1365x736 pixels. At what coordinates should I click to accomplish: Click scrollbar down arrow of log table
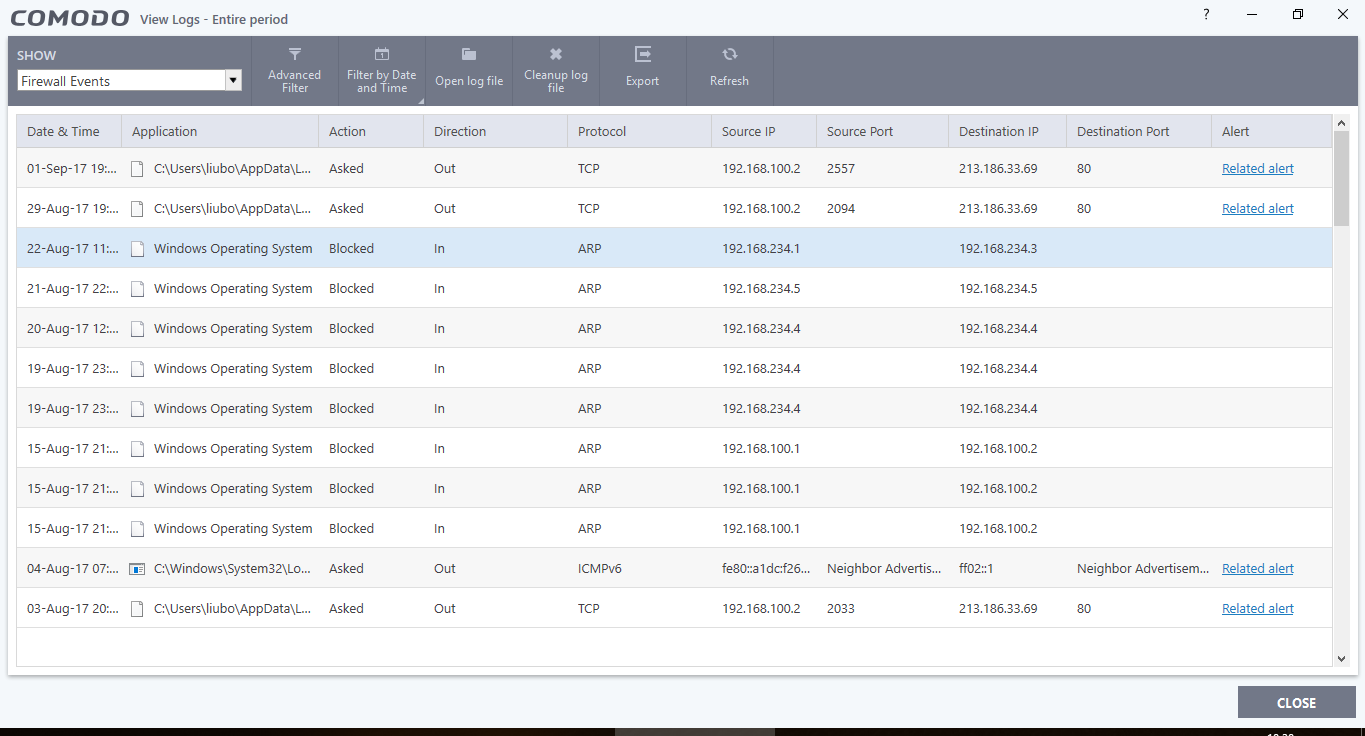pyautogui.click(x=1342, y=658)
